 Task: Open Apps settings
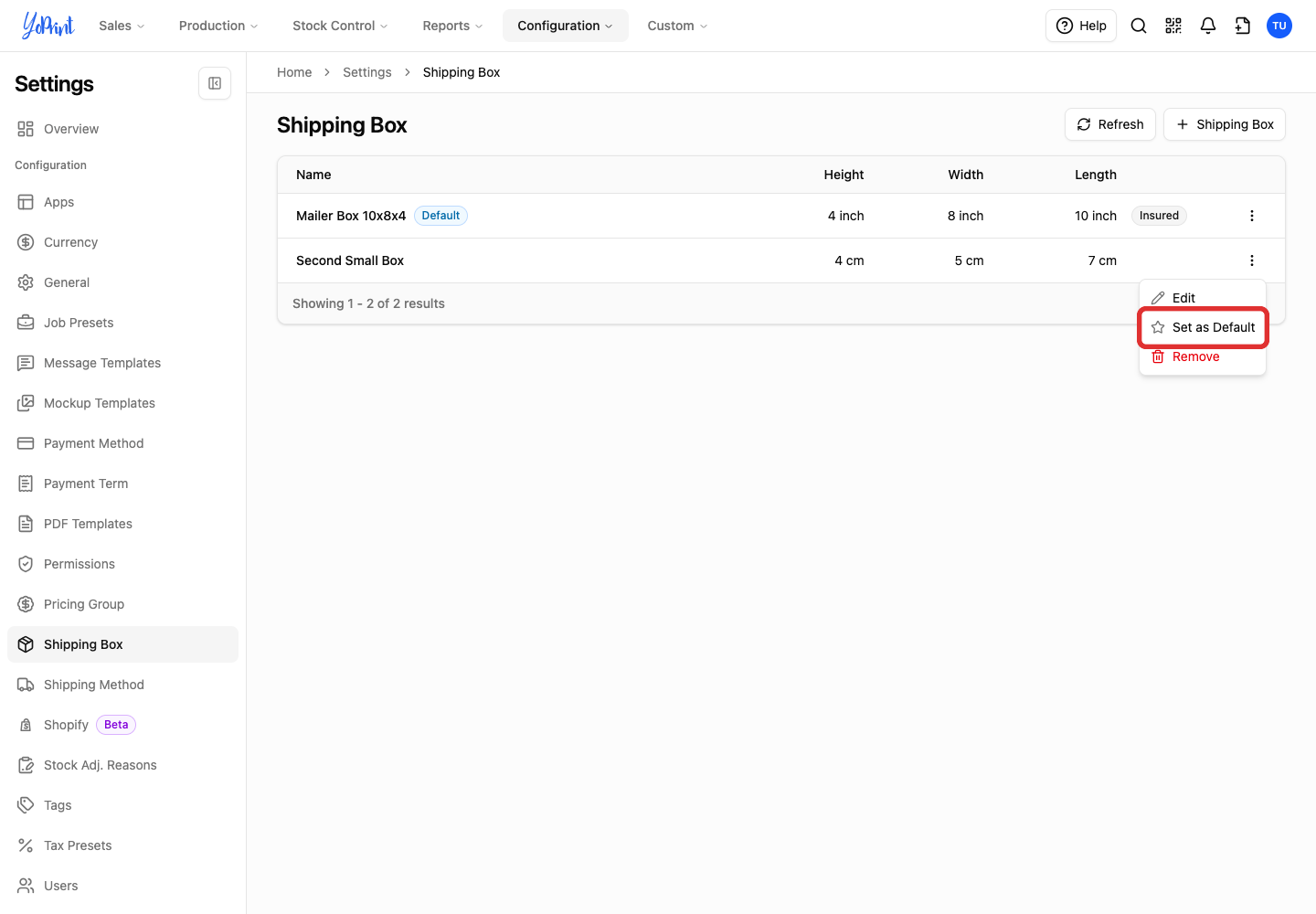[122, 202]
